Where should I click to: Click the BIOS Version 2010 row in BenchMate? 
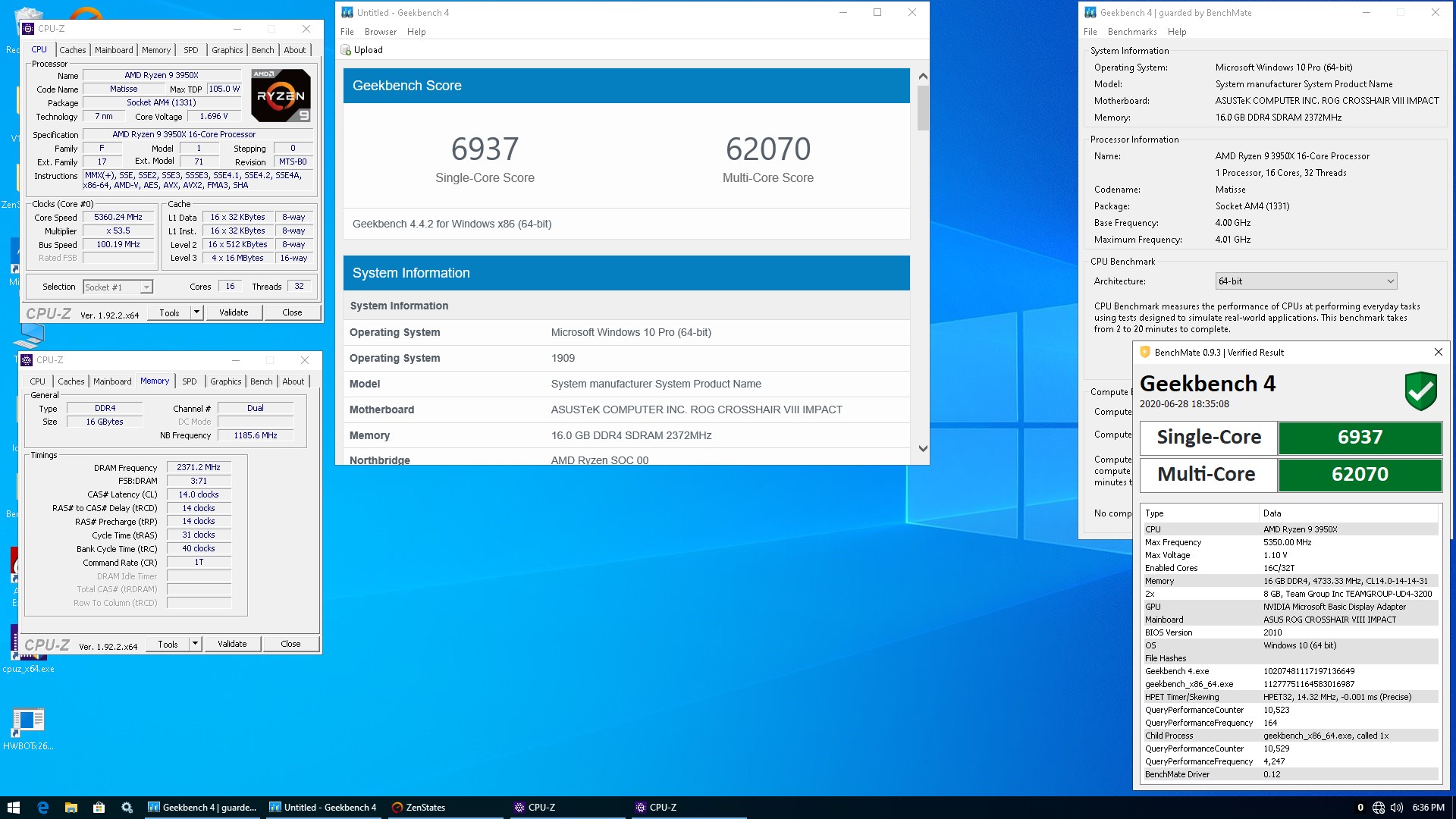pos(1290,632)
